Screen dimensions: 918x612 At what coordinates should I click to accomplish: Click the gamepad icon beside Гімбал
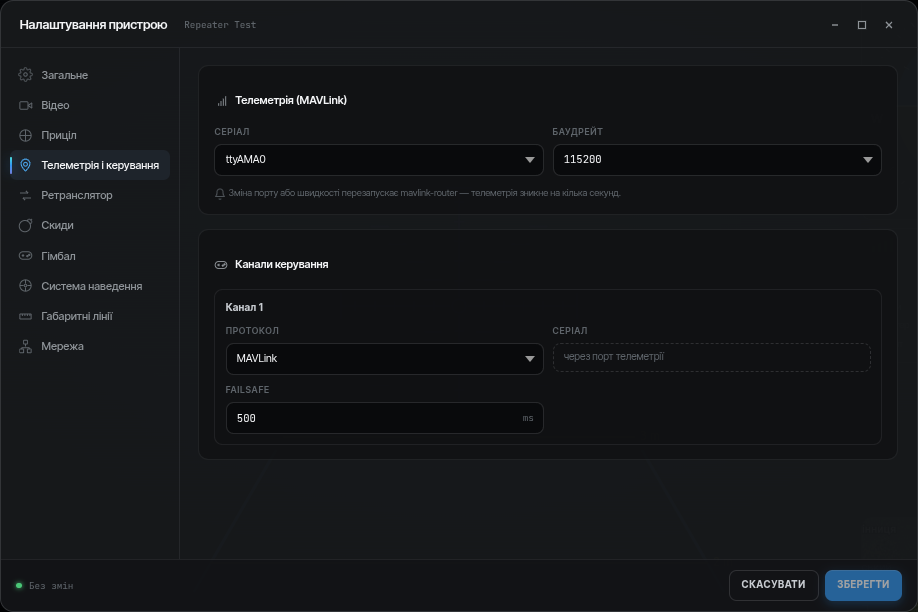25,255
